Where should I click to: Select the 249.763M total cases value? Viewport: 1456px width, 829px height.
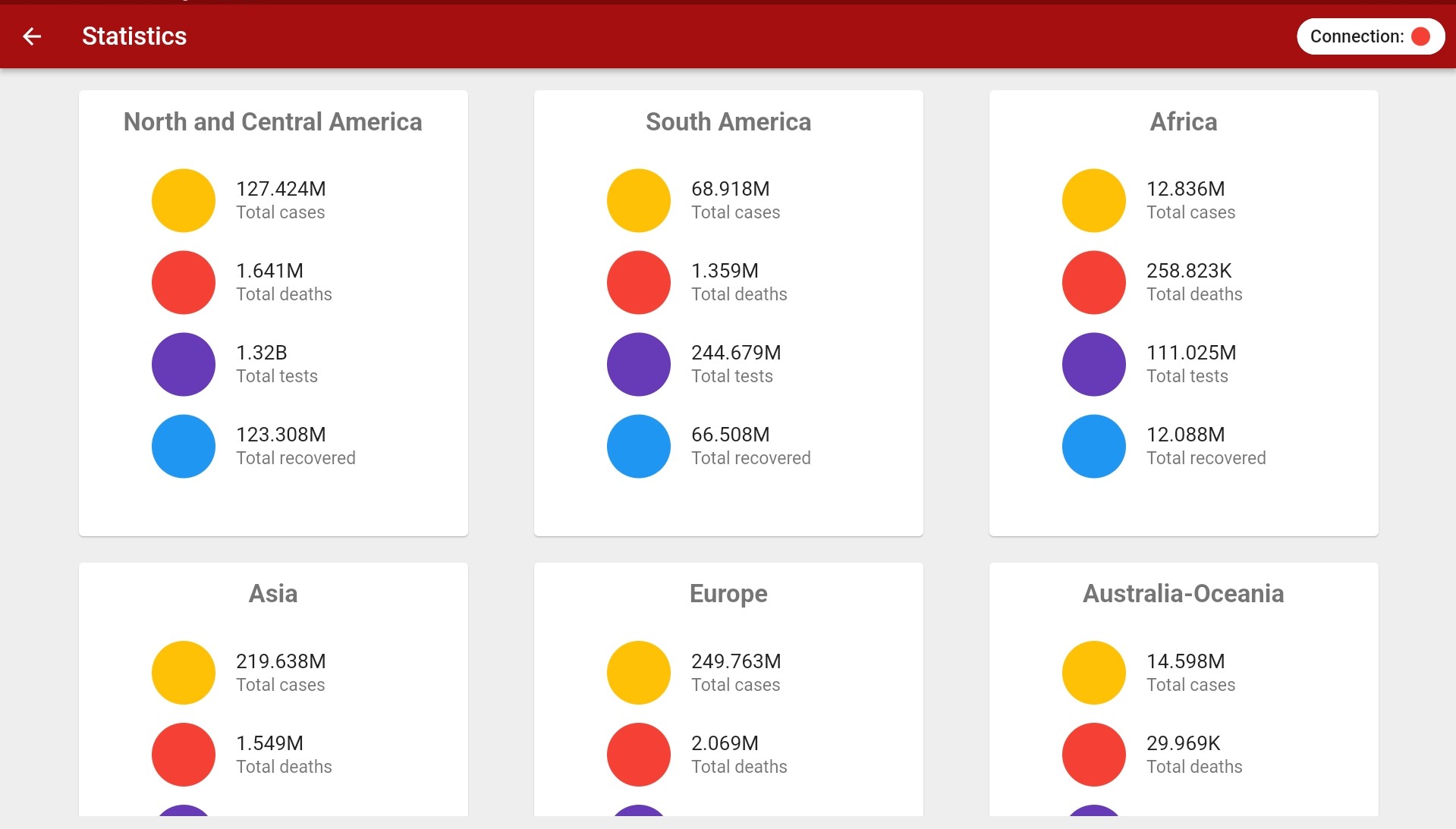736,661
